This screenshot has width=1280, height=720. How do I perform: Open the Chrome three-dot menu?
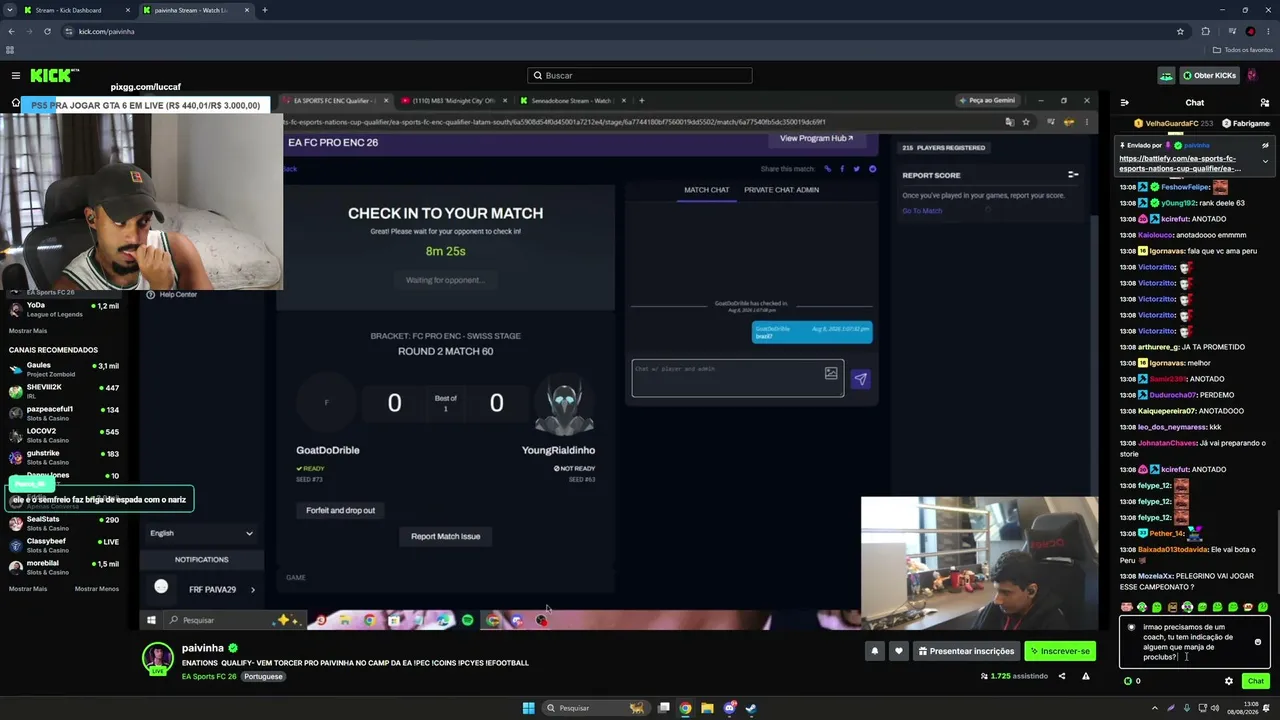click(1269, 31)
